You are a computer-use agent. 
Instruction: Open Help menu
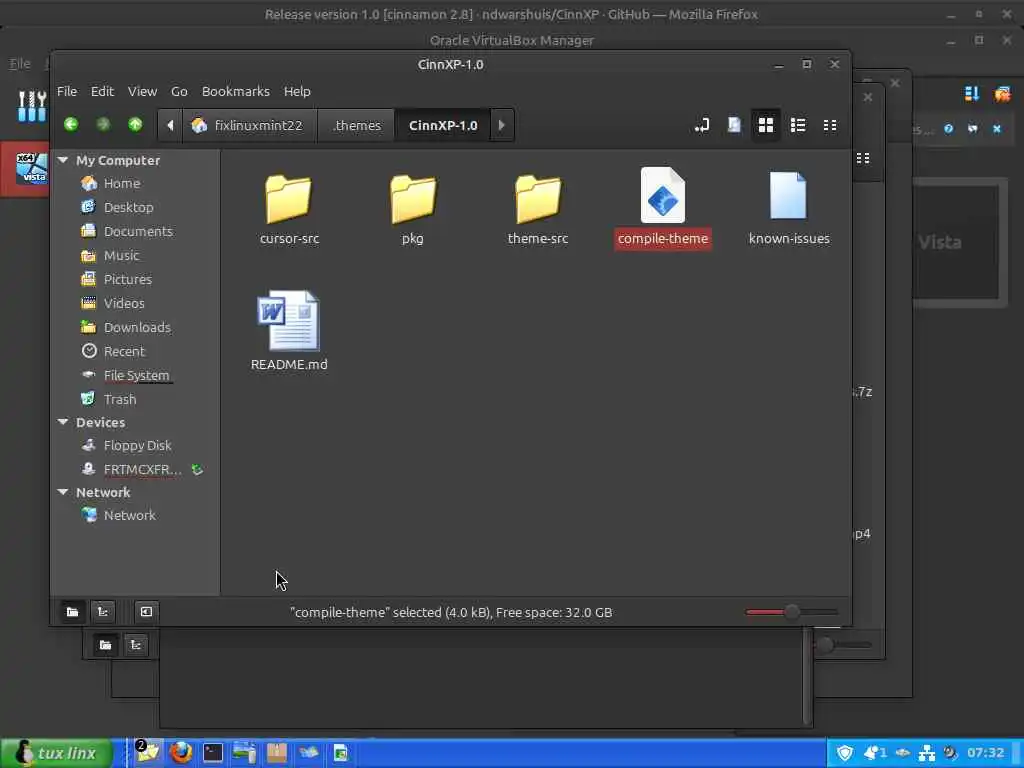[x=296, y=91]
